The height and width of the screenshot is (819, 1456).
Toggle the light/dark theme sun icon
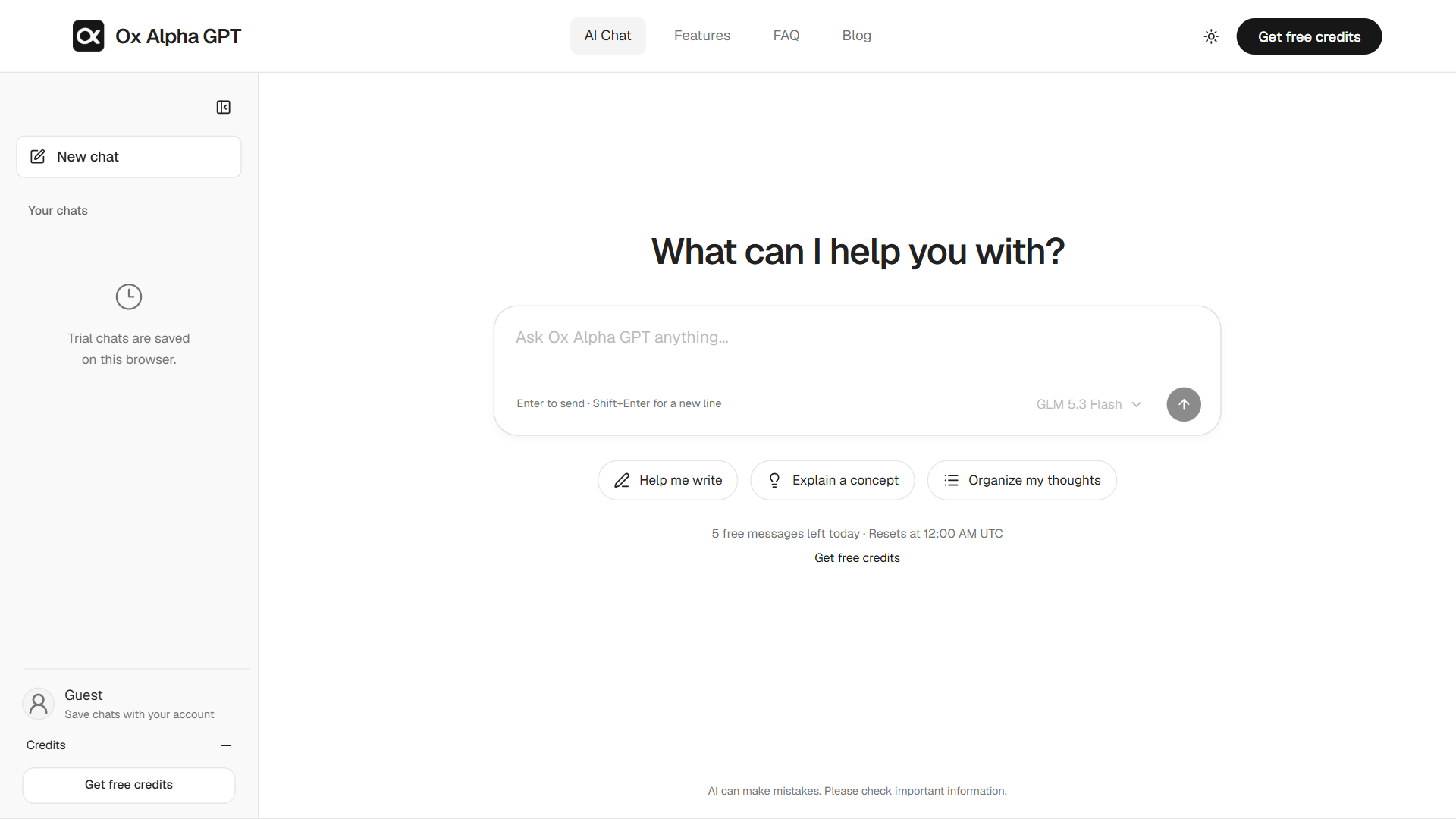(x=1211, y=36)
